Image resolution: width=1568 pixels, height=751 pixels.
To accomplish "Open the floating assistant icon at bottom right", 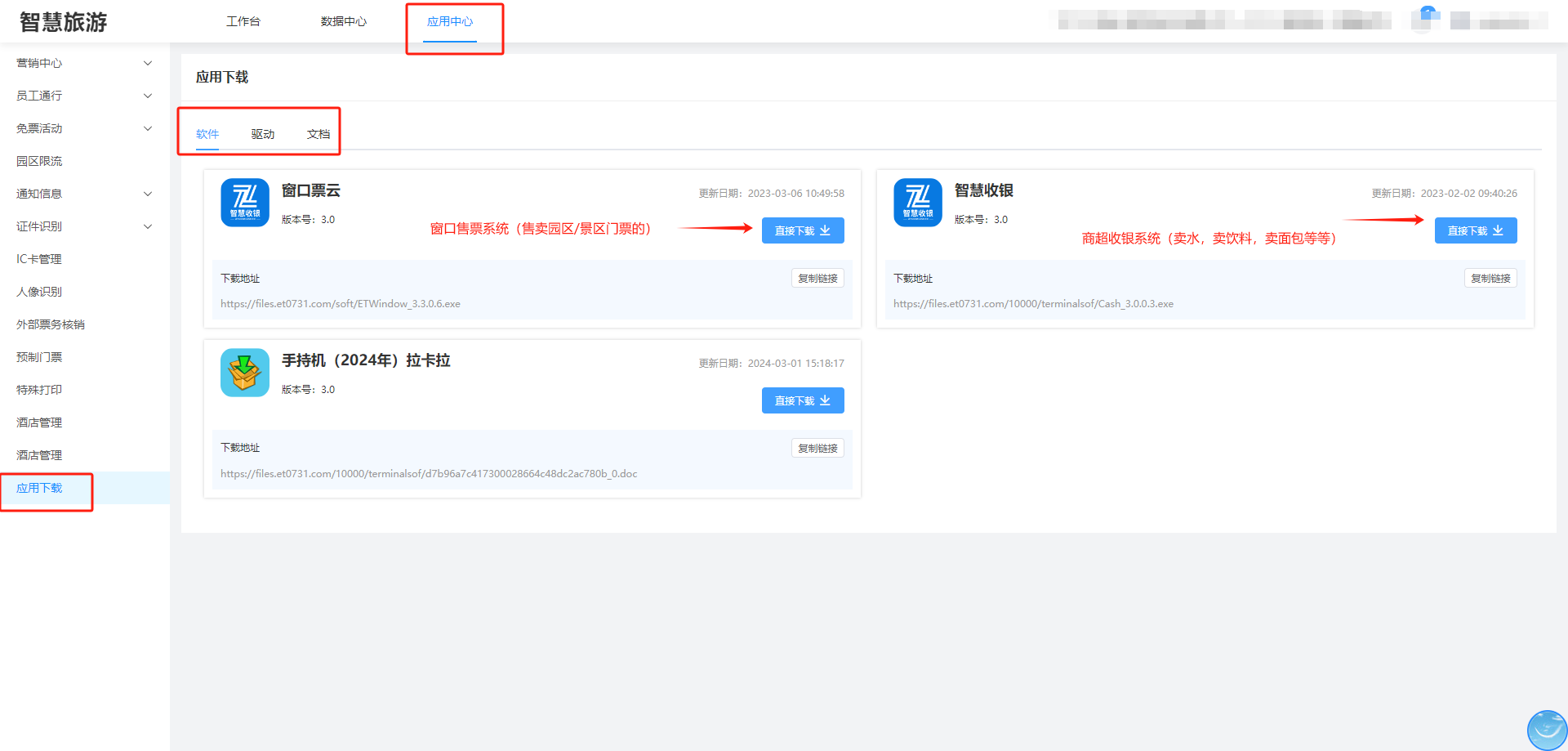I will pos(1547,729).
